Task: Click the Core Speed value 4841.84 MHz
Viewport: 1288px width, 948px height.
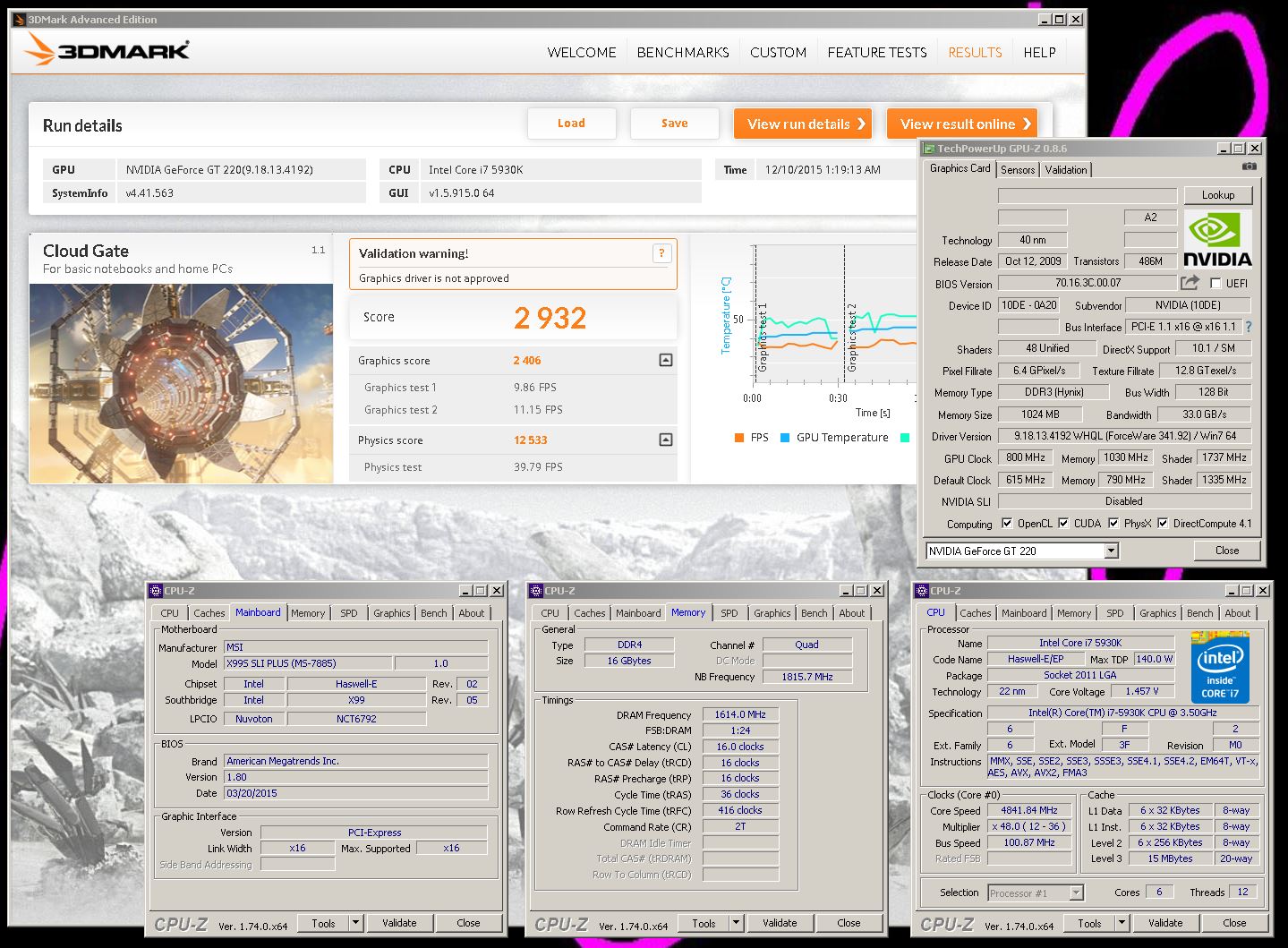Action: coord(1029,810)
